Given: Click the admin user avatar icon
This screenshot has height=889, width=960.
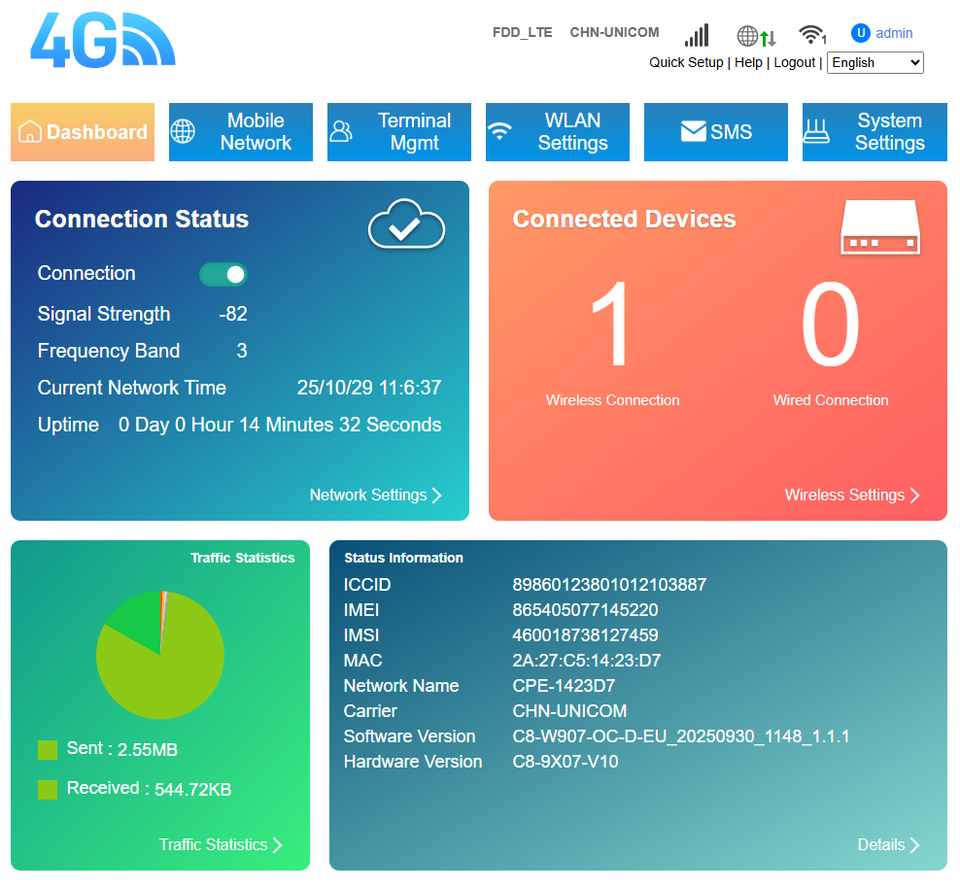Looking at the screenshot, I should tap(860, 33).
